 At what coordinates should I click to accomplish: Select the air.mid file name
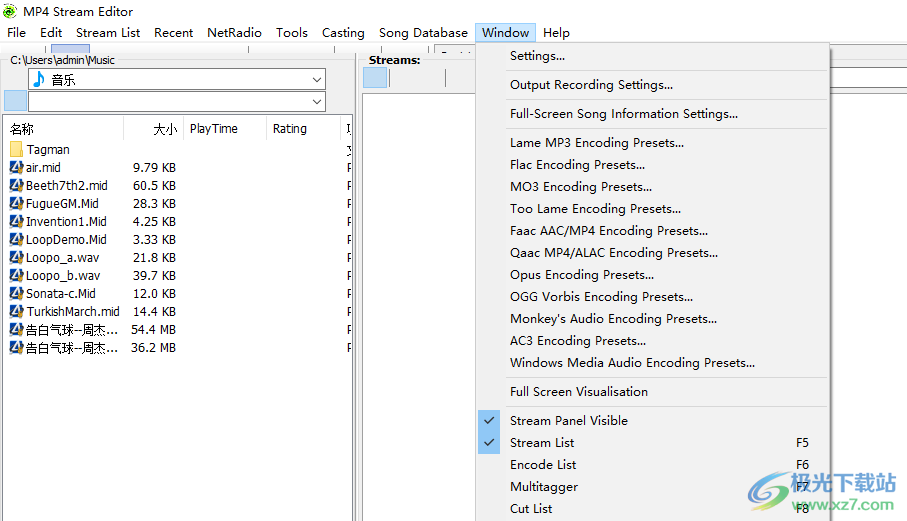point(43,168)
